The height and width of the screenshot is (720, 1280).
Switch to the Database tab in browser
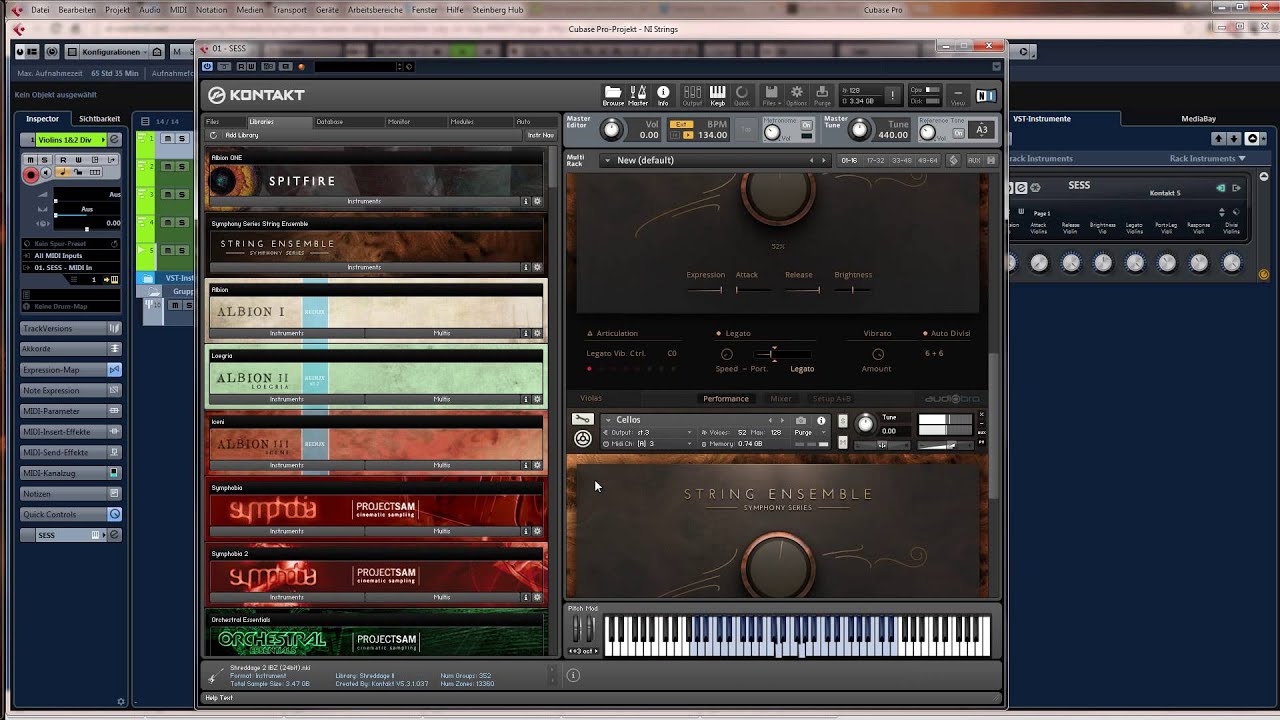coord(330,122)
